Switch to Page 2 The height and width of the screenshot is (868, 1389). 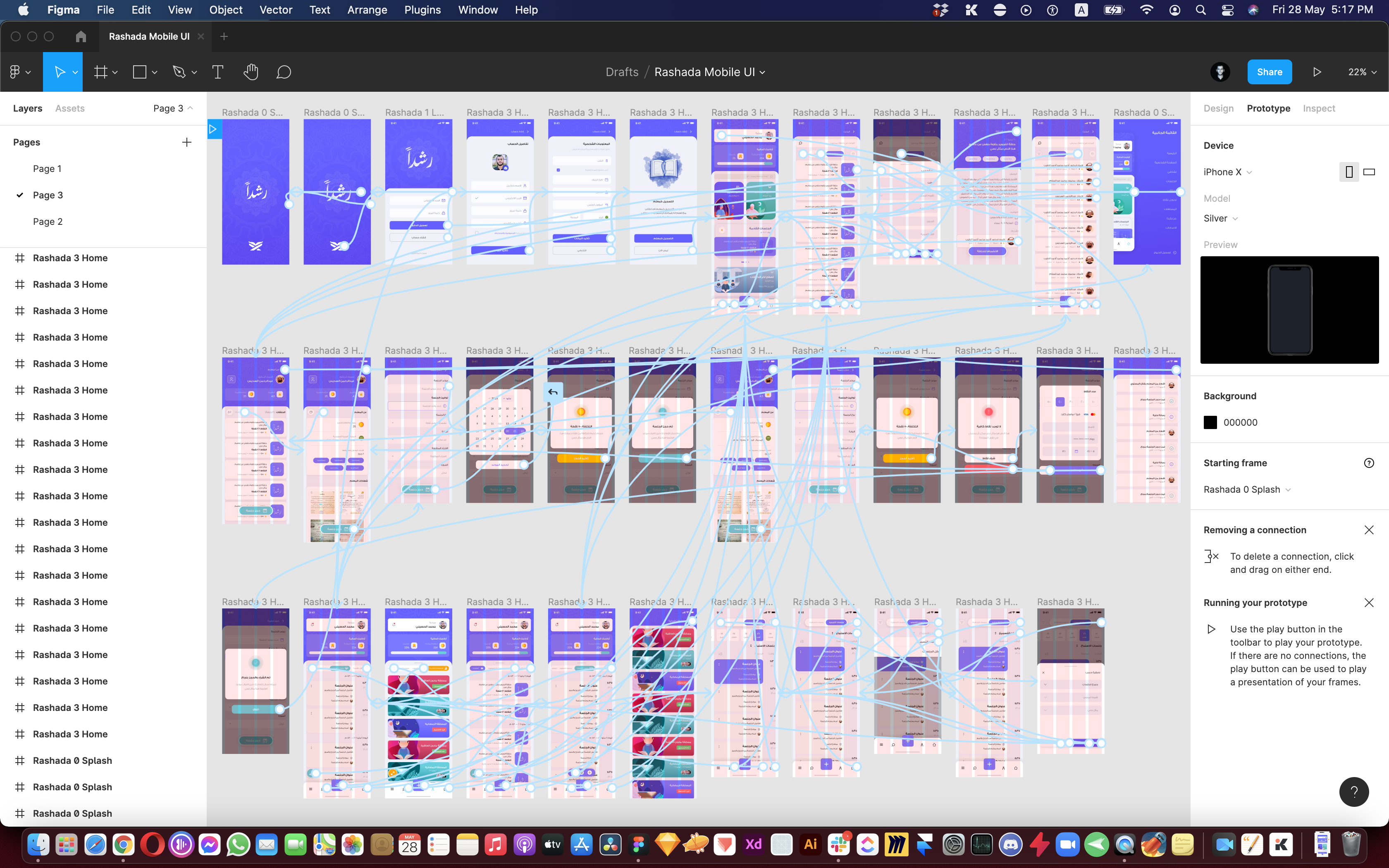pos(48,222)
